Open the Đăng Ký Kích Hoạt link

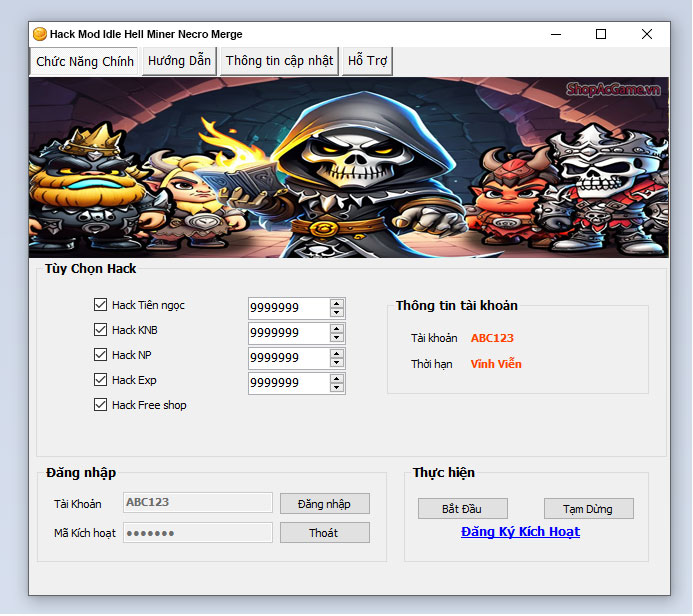point(520,532)
